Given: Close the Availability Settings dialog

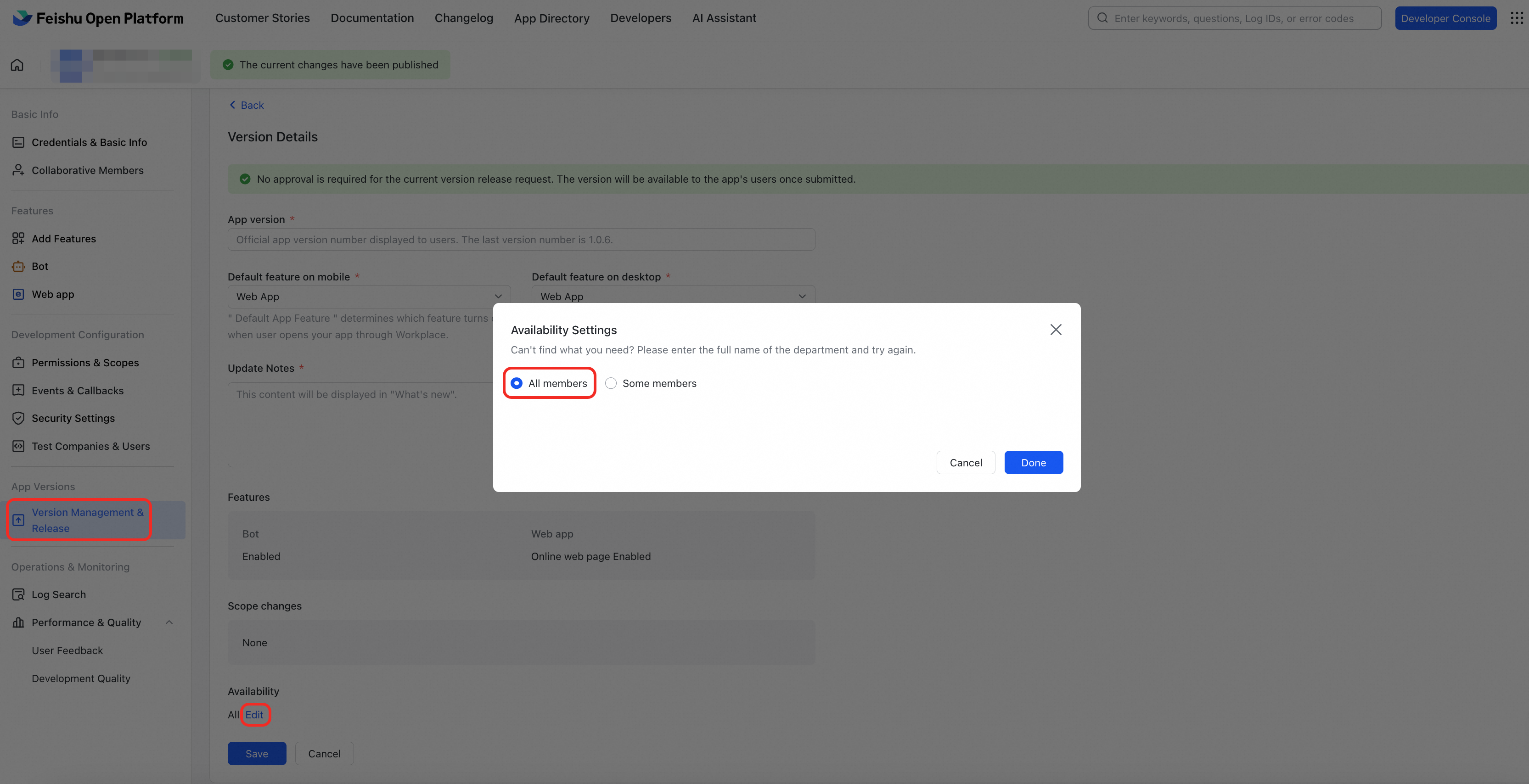Looking at the screenshot, I should [x=1055, y=330].
